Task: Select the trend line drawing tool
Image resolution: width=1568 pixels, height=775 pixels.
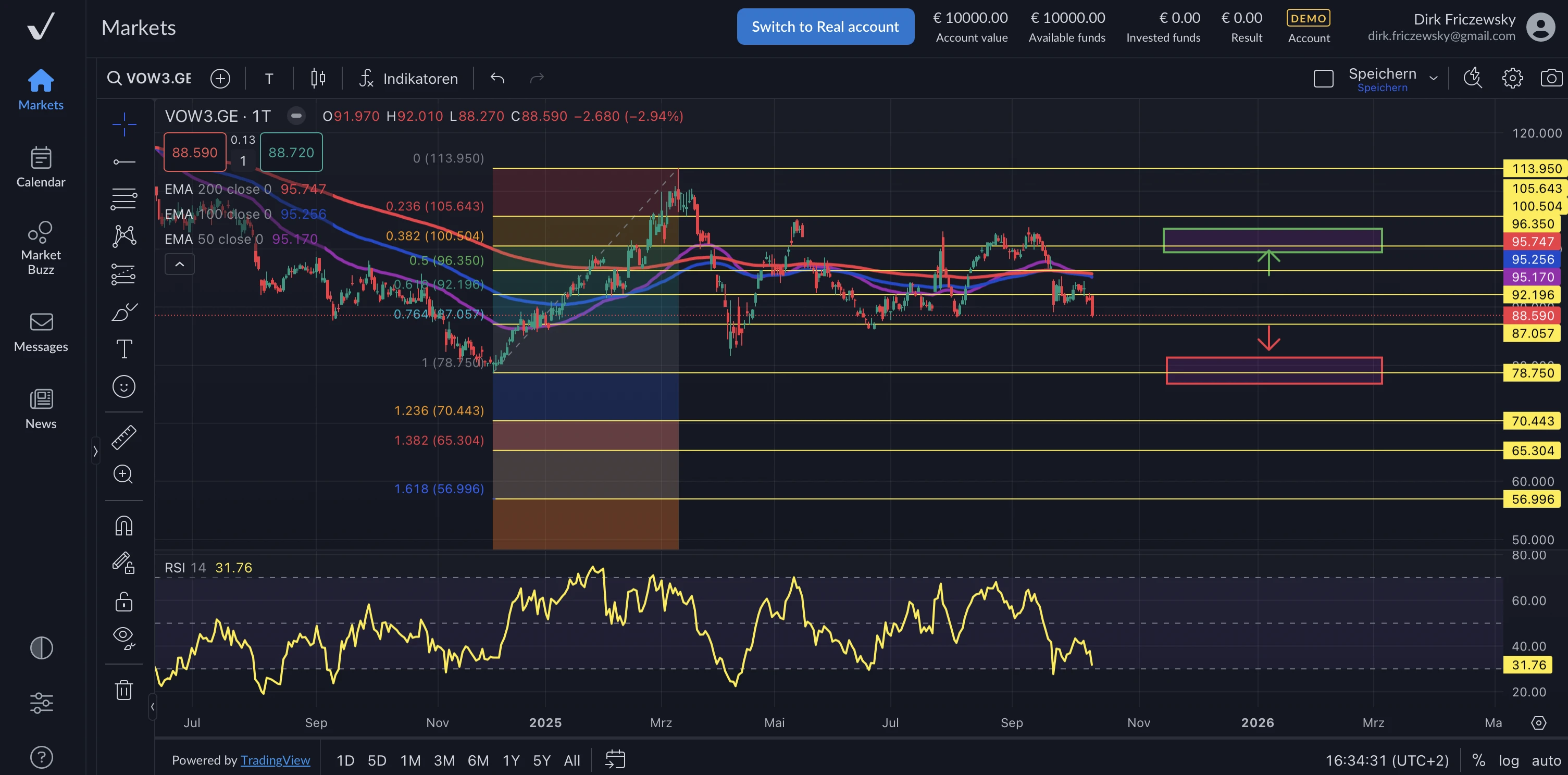Action: (123, 162)
